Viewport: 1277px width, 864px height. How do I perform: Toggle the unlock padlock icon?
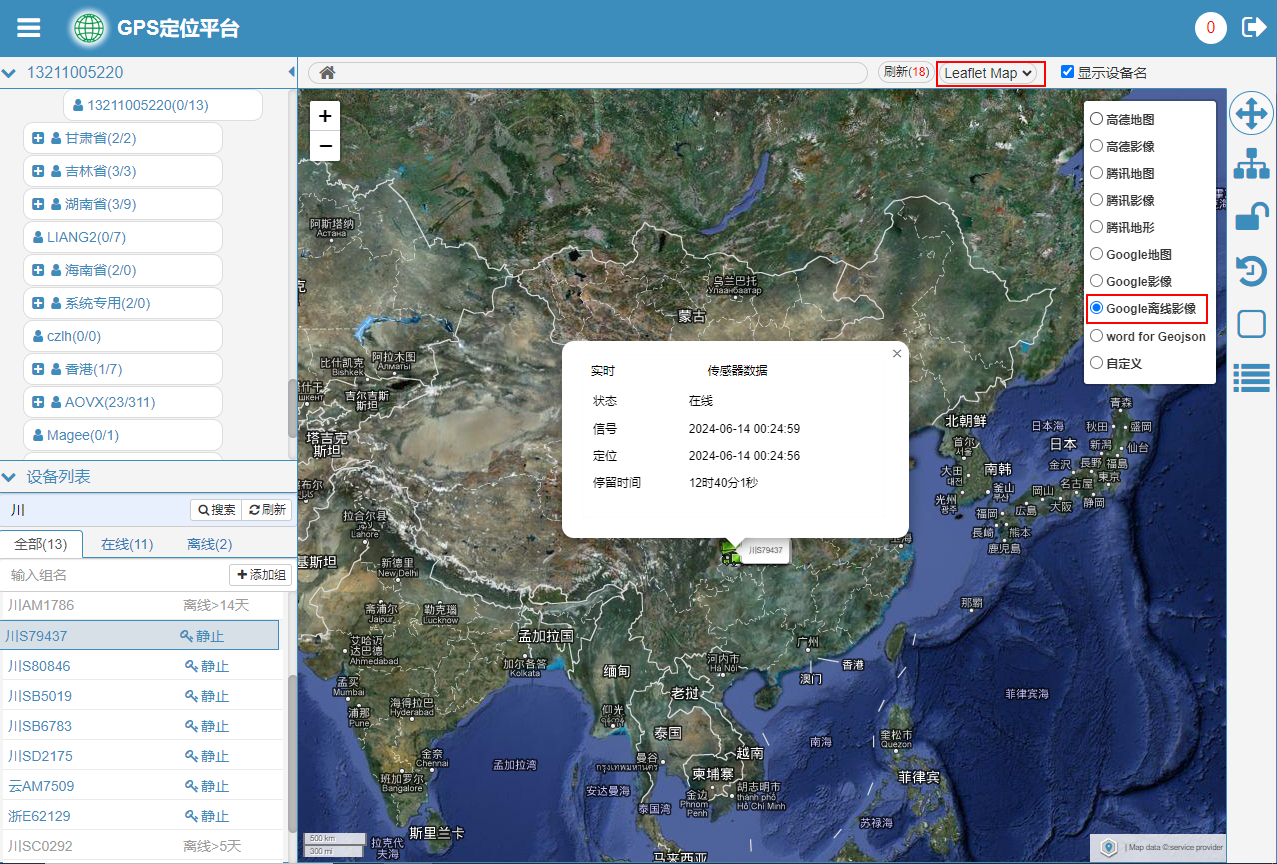tap(1251, 217)
